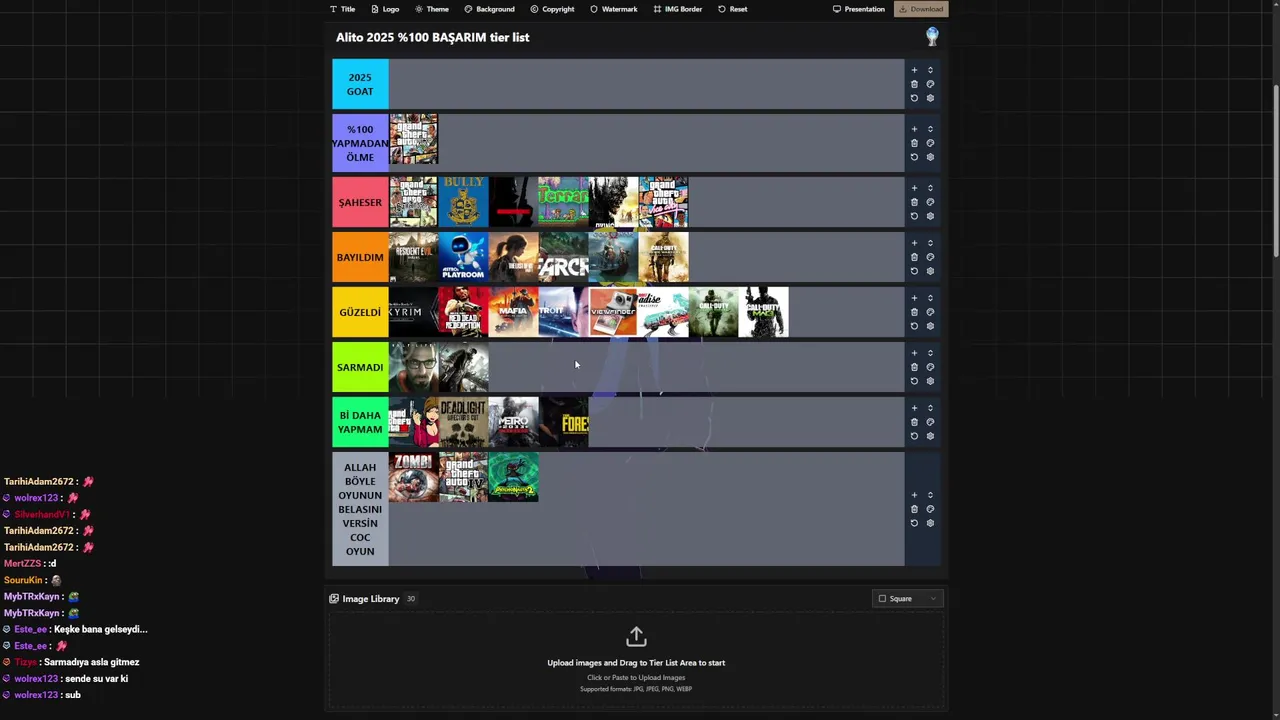This screenshot has width=1280, height=720.
Task: Select the red ŞAHESER tier label
Action: click(360, 202)
